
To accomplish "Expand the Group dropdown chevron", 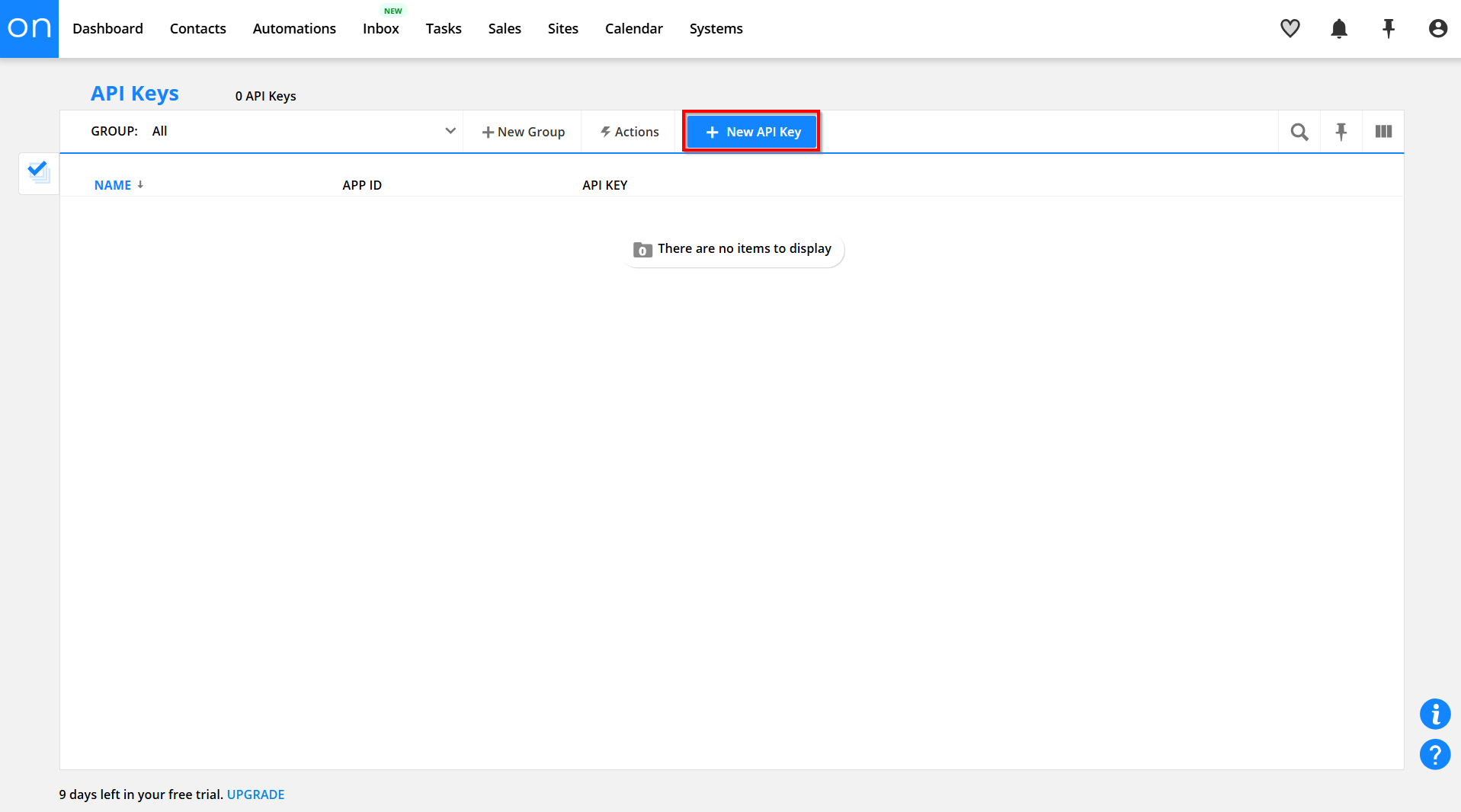I will 450,131.
